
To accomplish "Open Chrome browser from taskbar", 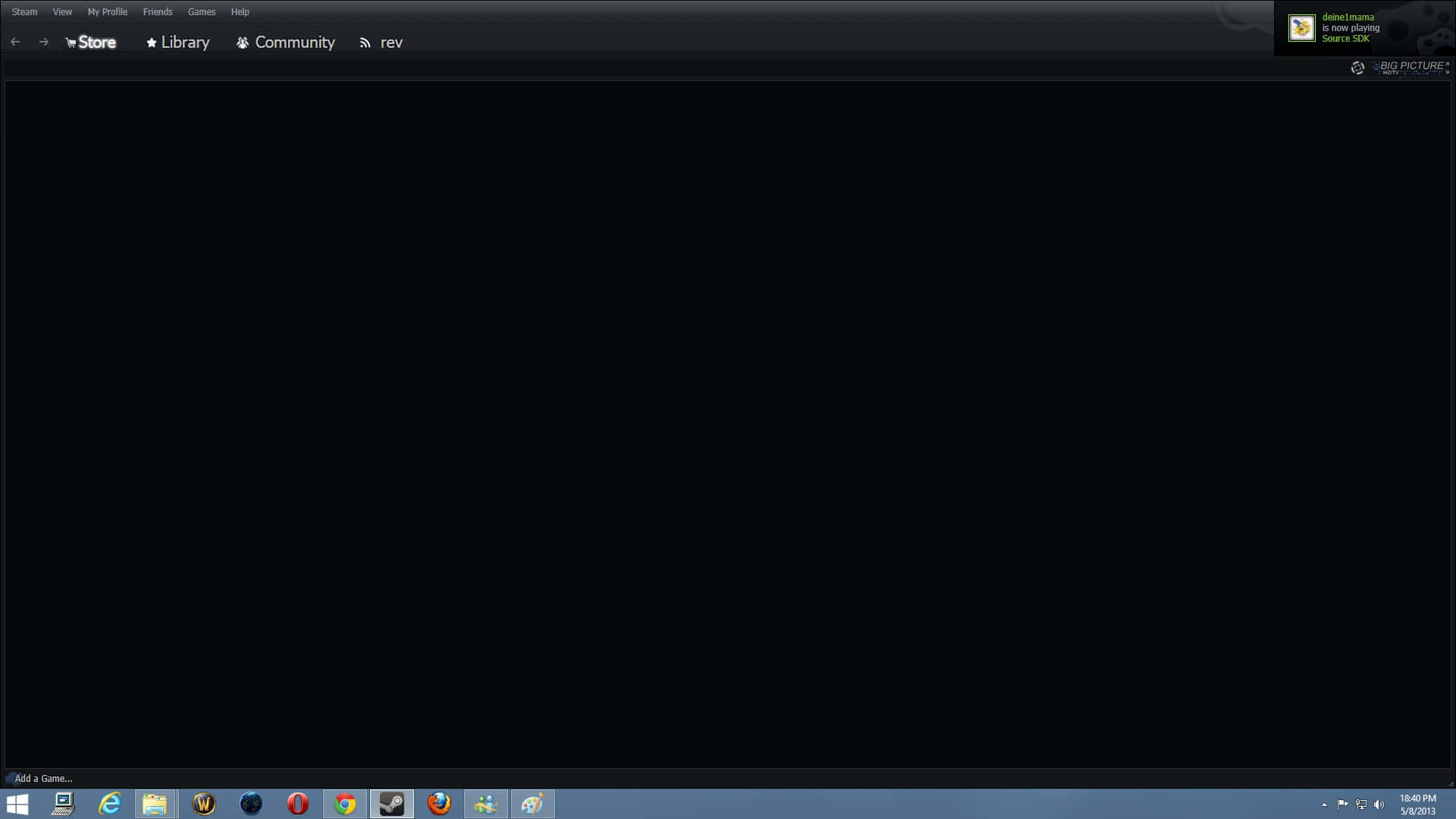I will (344, 803).
